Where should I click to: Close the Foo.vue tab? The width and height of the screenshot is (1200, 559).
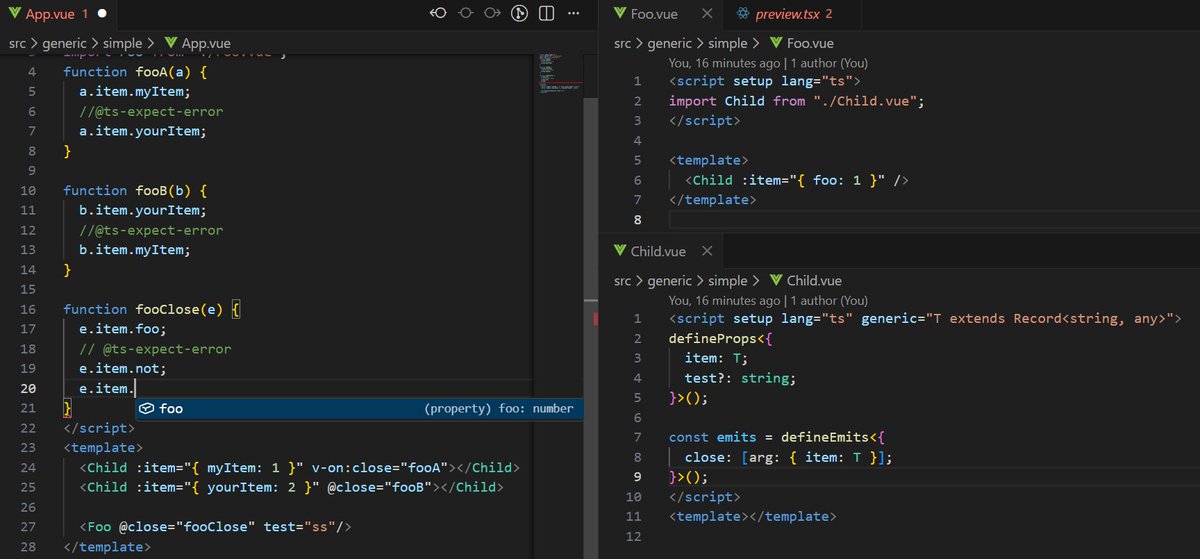point(706,14)
